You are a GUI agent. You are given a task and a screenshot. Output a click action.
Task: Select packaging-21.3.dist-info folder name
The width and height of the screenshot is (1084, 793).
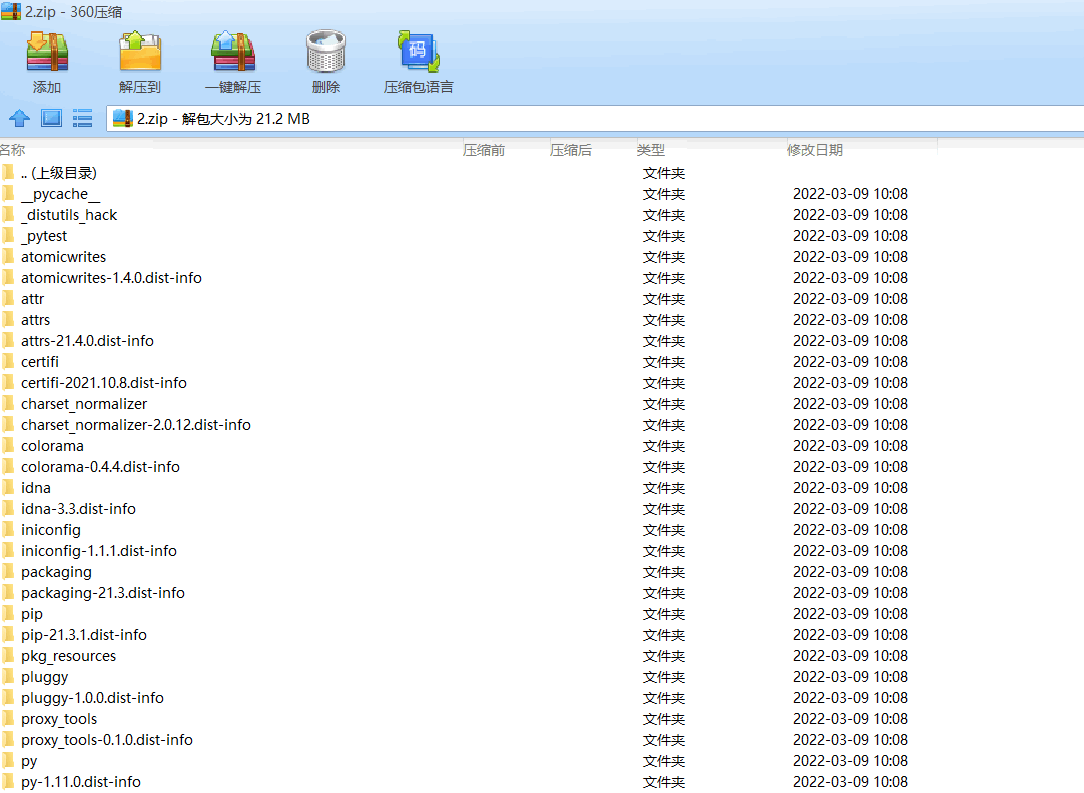click(x=103, y=593)
